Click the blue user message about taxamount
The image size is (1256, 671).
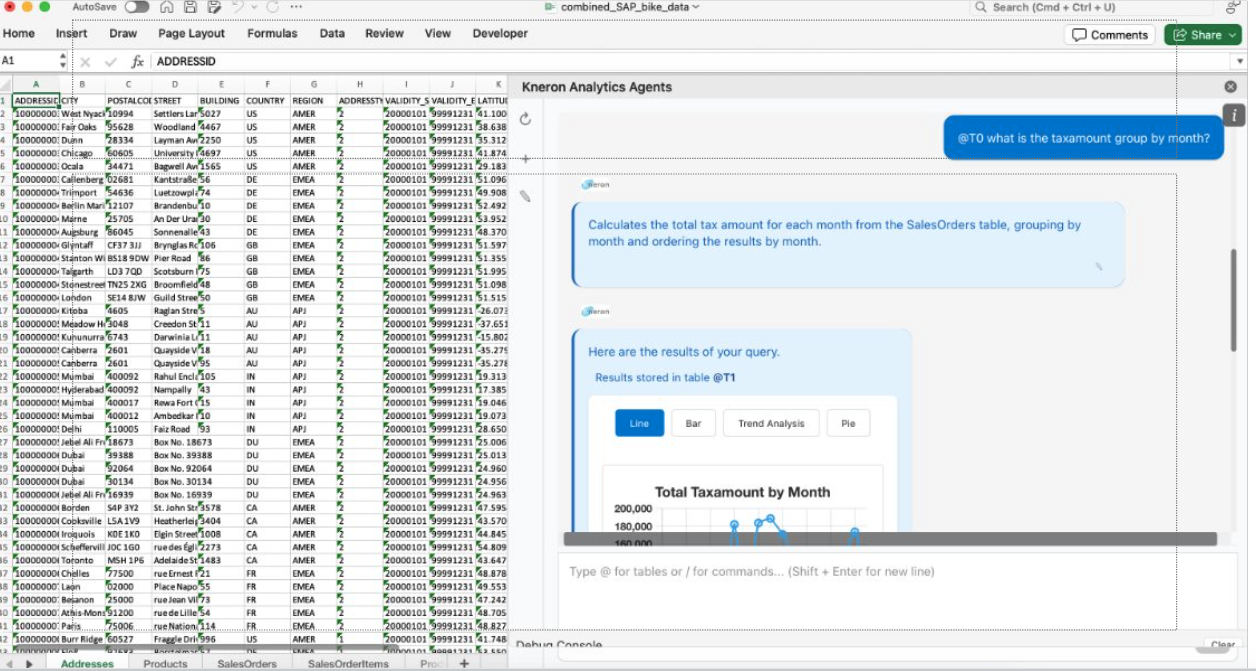point(1083,138)
